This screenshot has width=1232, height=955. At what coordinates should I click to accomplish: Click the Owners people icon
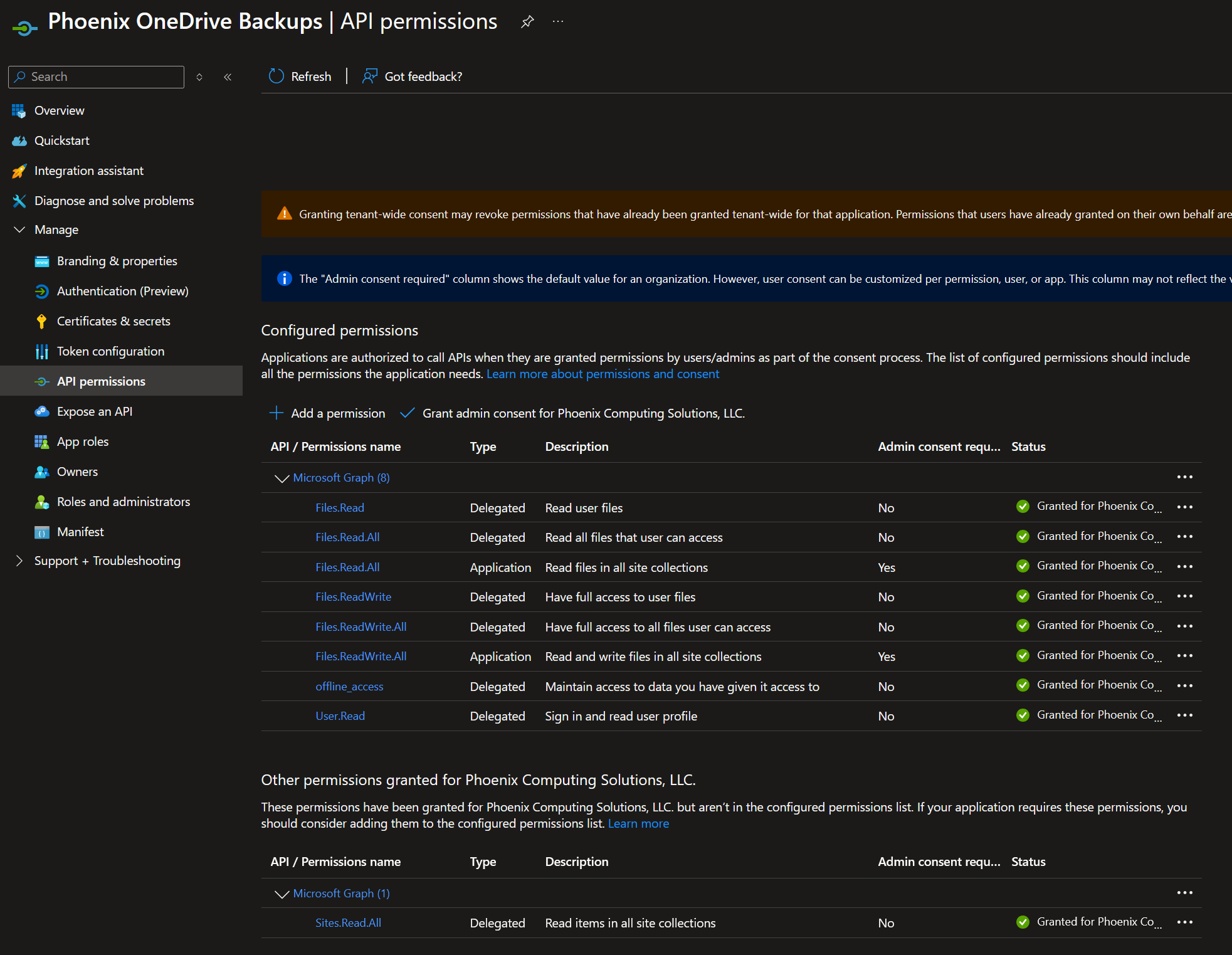(x=41, y=472)
